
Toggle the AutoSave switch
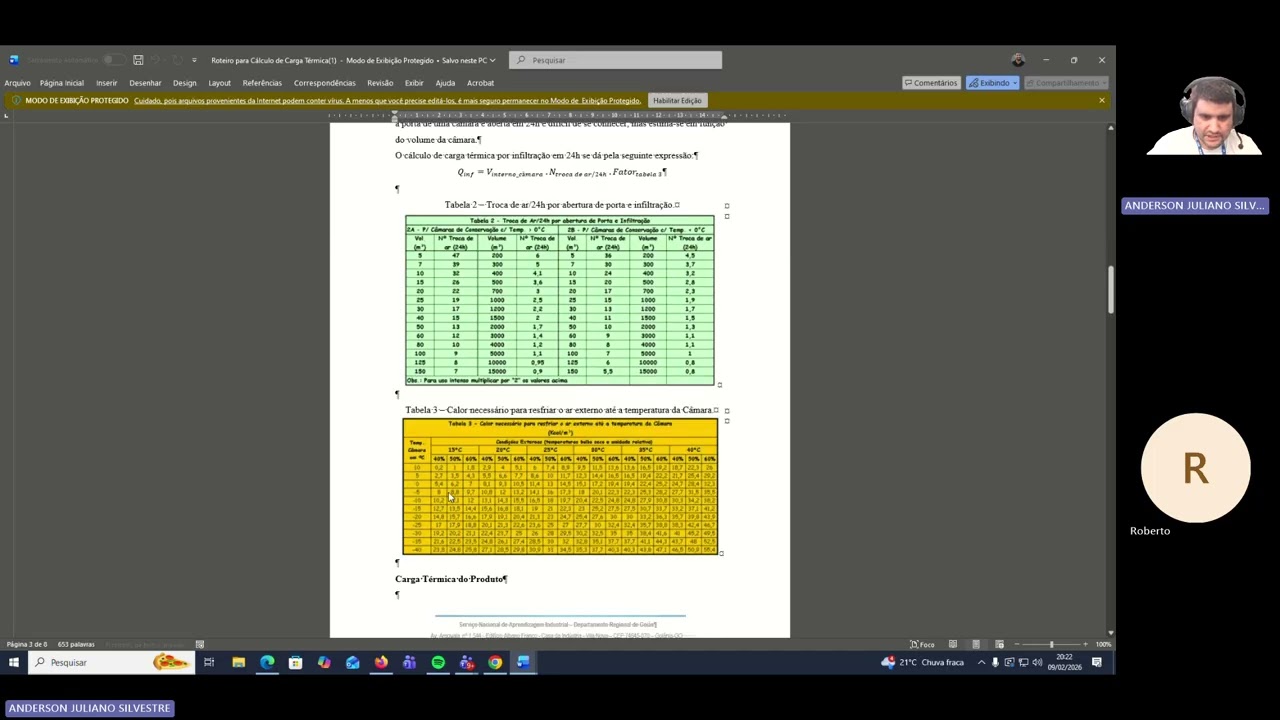114,60
